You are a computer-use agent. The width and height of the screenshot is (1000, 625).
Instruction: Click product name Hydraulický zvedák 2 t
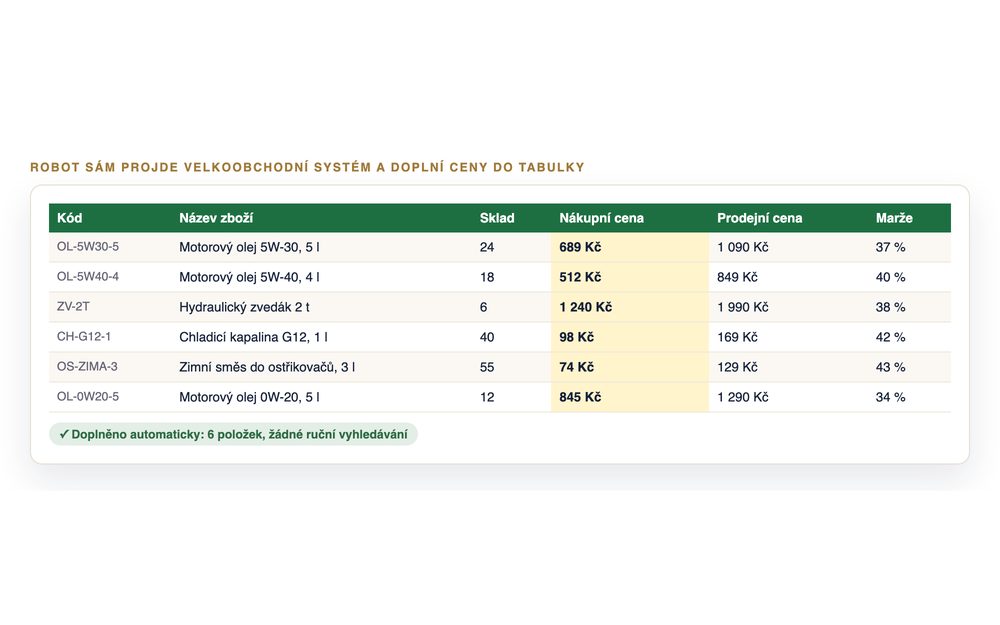(244, 307)
